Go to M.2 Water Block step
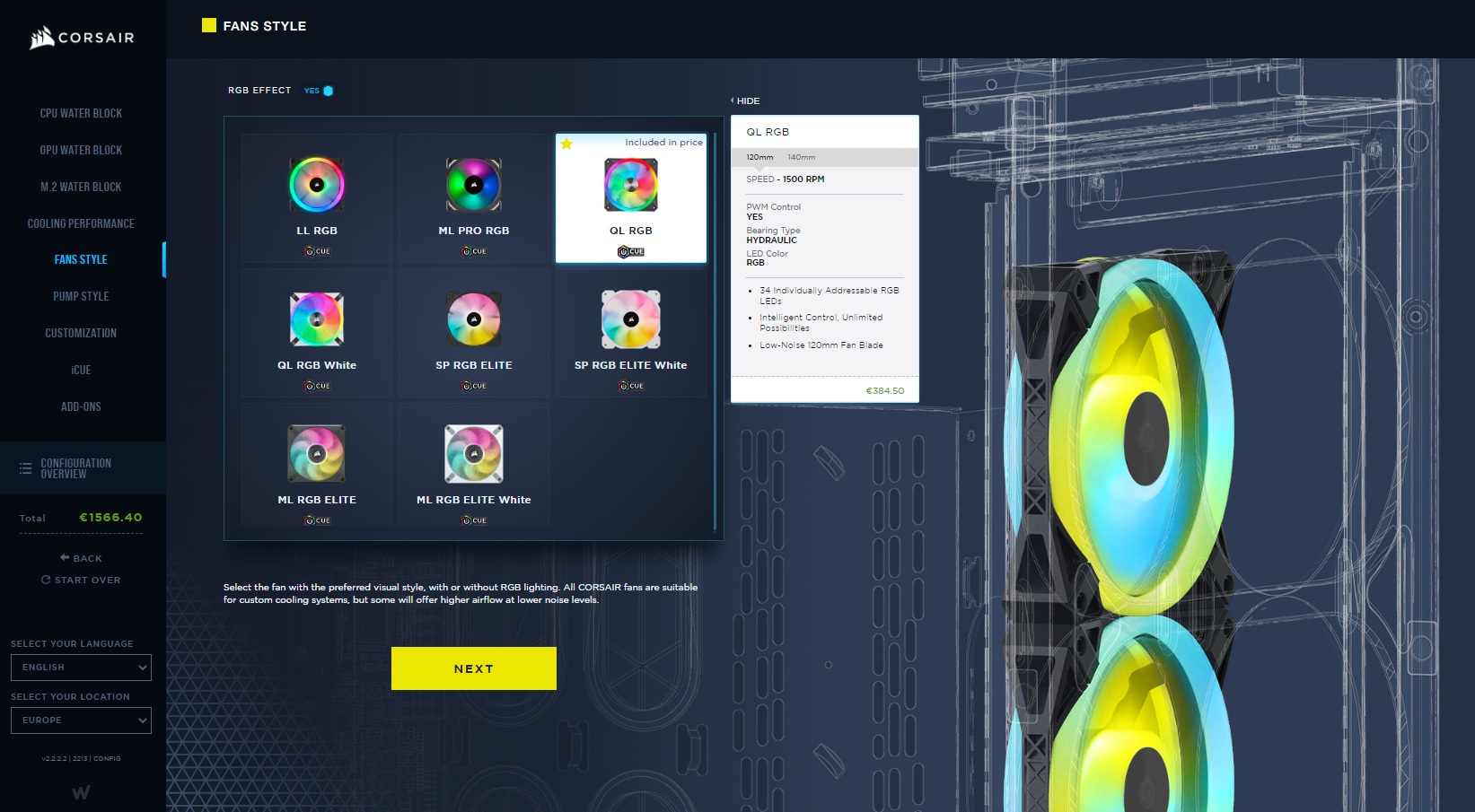 81,187
